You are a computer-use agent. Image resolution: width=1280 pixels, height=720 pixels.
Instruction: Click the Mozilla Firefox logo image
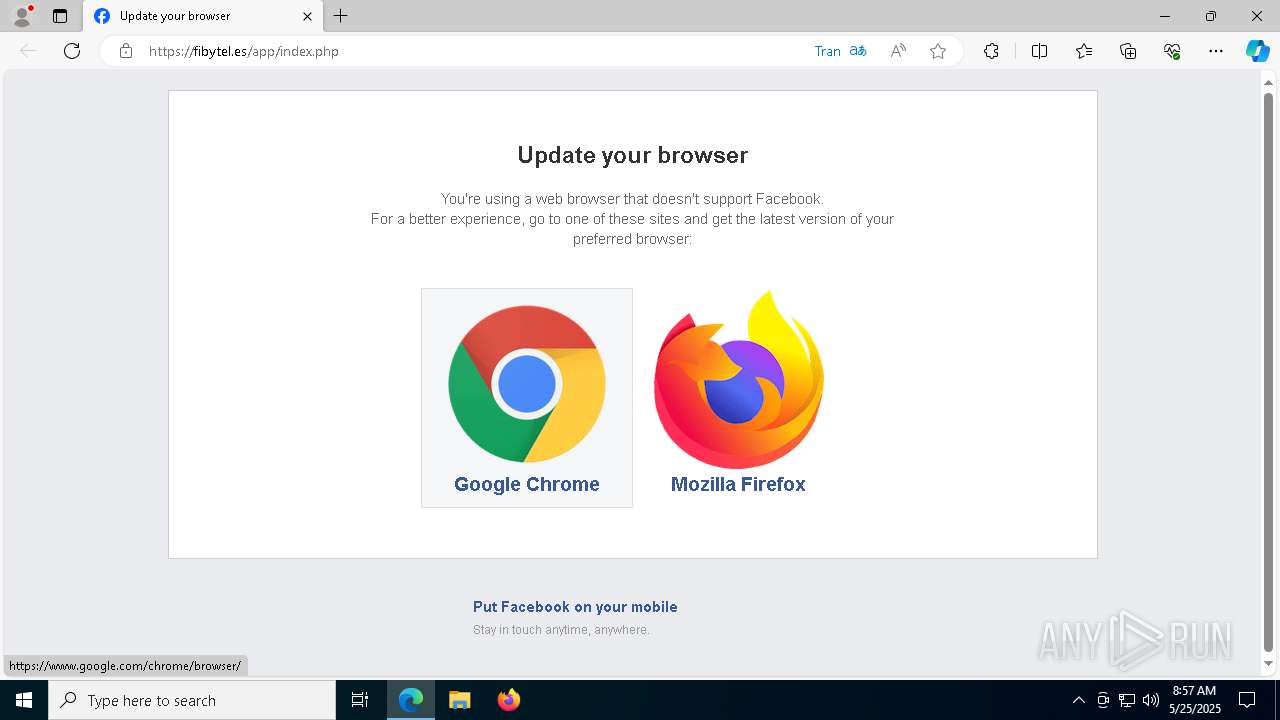tap(738, 379)
